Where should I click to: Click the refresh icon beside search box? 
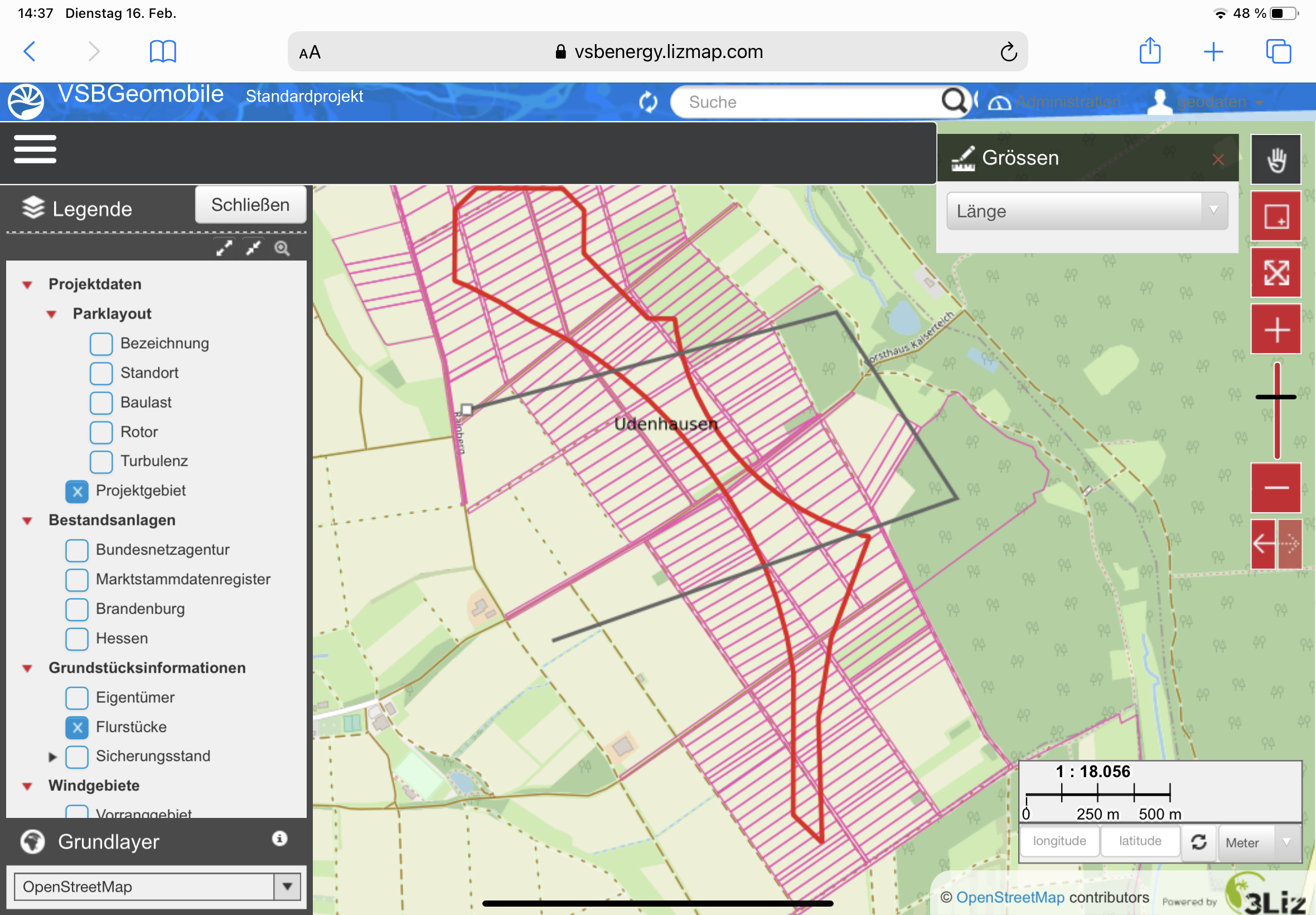[x=648, y=102]
